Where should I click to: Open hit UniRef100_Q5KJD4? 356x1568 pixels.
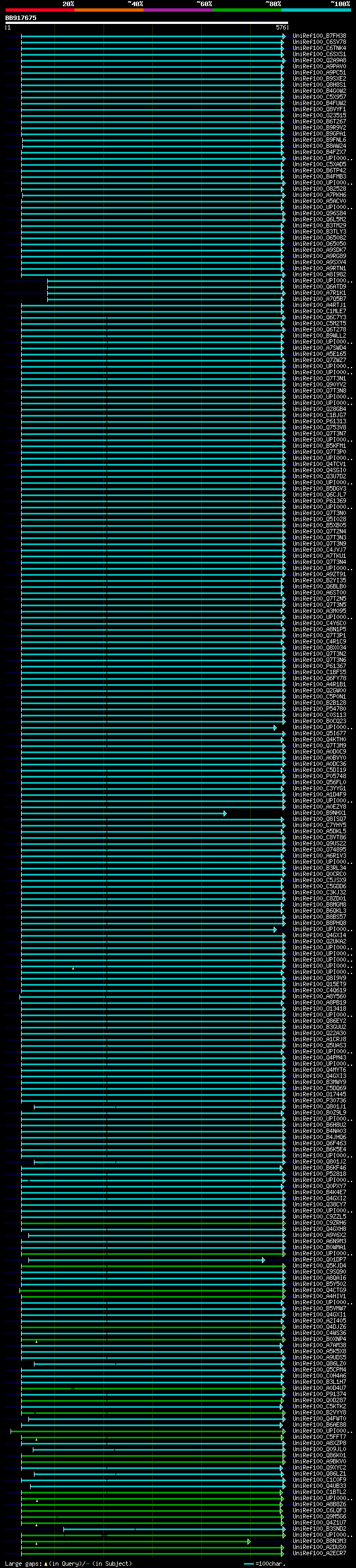click(x=319, y=1265)
